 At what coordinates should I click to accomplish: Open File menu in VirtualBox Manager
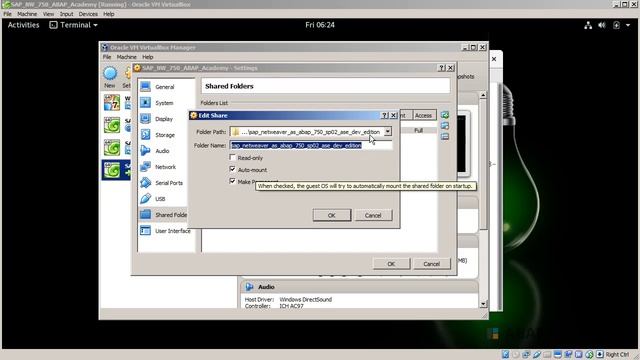[107, 57]
